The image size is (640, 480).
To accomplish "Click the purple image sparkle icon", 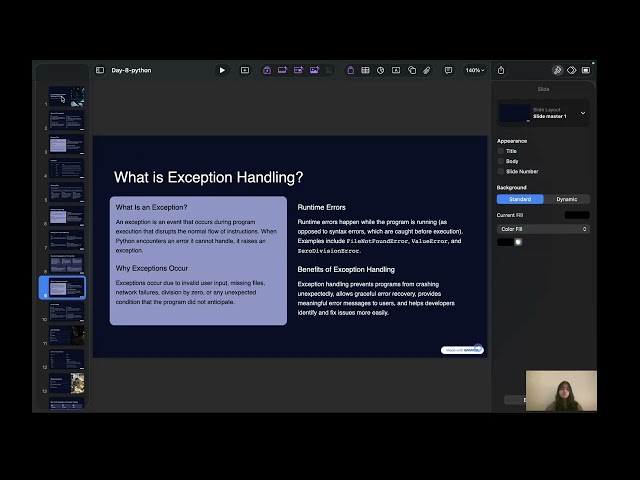I will pyautogui.click(x=314, y=70).
